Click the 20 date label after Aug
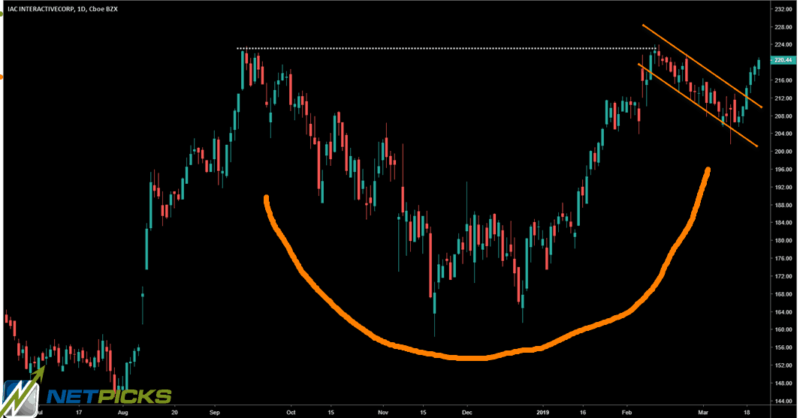Screen dimensions: 800x418 (174, 412)
